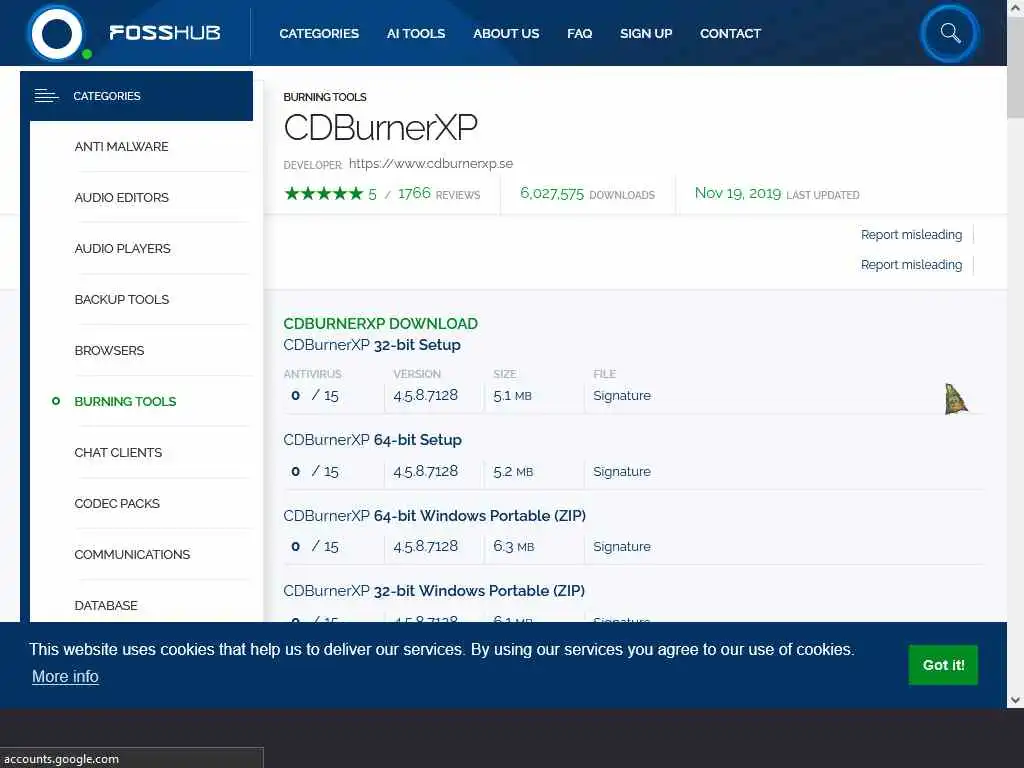Screen dimensions: 1024x768
Task: Select COMMUNICATIONS category
Action: tap(132, 554)
